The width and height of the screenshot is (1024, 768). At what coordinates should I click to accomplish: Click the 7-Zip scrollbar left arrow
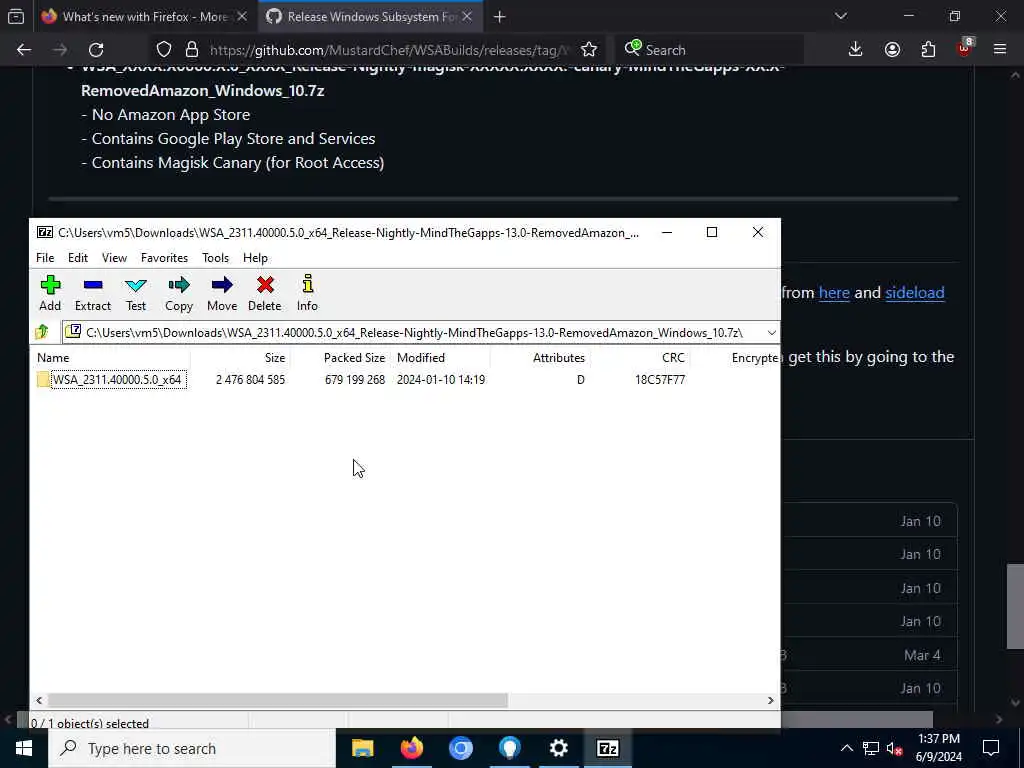coord(39,700)
